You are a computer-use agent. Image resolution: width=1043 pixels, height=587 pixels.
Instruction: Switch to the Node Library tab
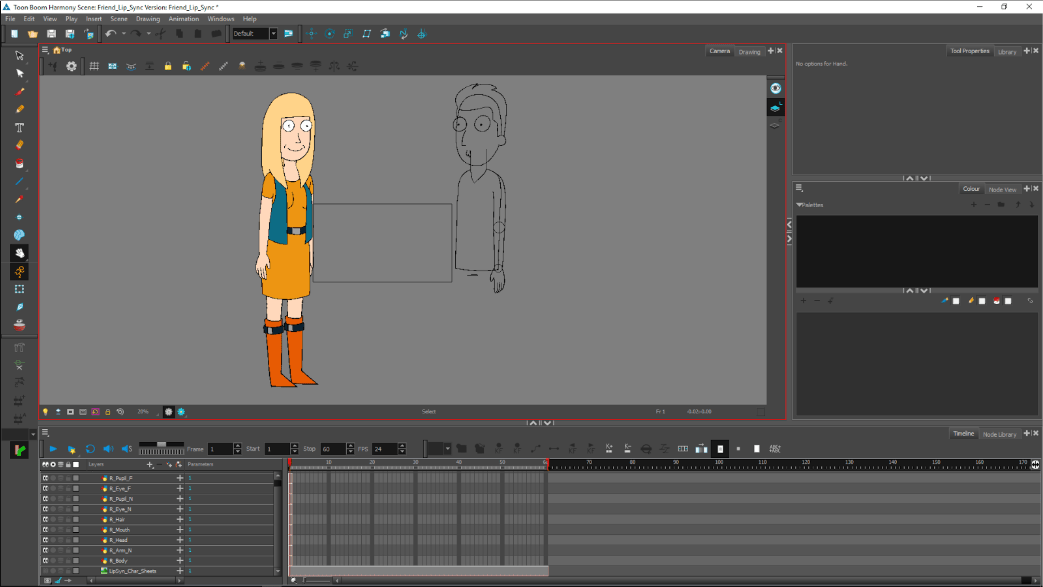999,434
